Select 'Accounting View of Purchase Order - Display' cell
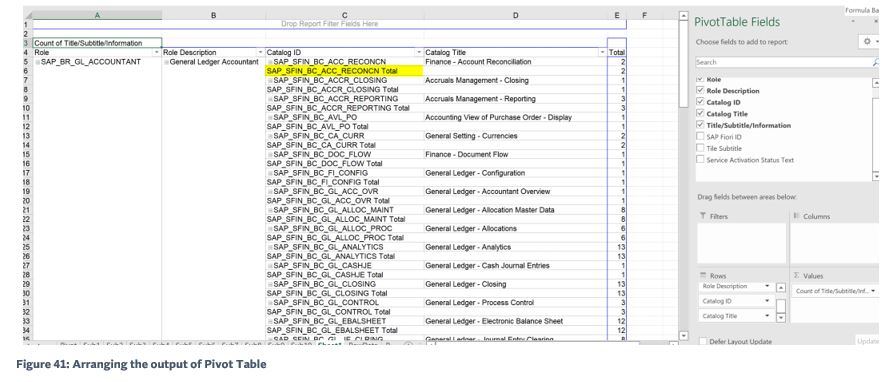Viewport: 885px width, 382px height. [x=515, y=117]
